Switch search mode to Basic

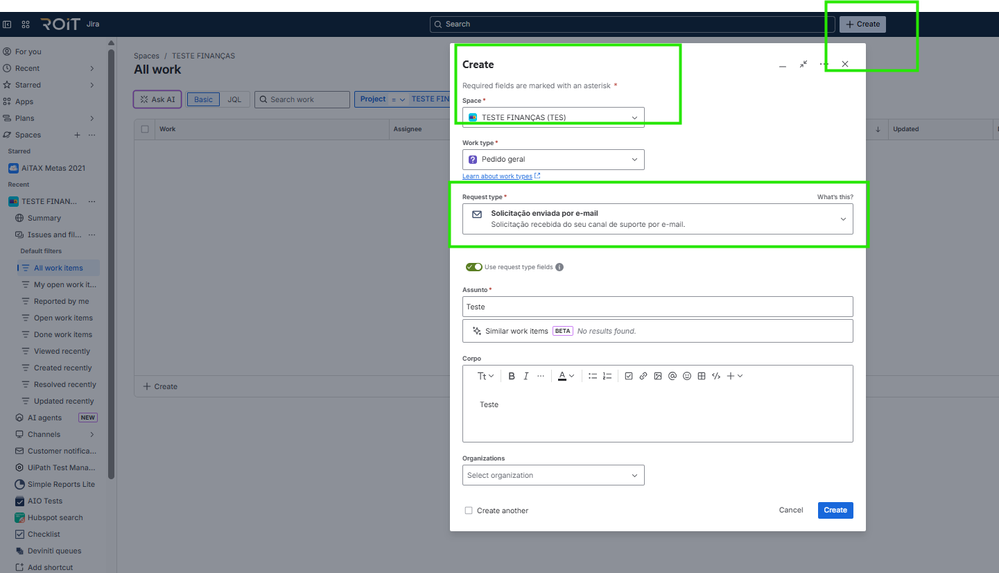(203, 99)
